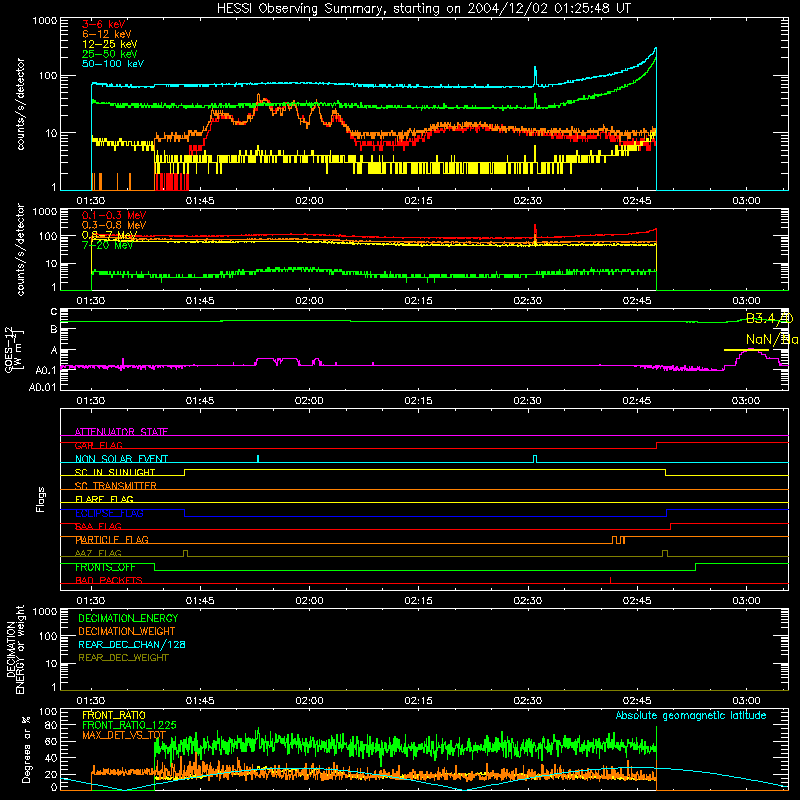Click the NON_SOLAR_EVENT flag label
This screenshot has height=800, width=800.
coord(121,459)
